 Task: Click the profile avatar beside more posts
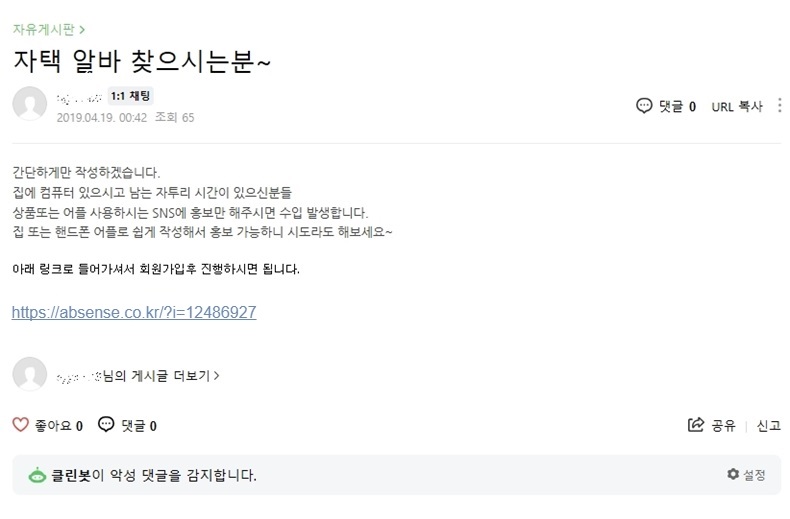(30, 374)
